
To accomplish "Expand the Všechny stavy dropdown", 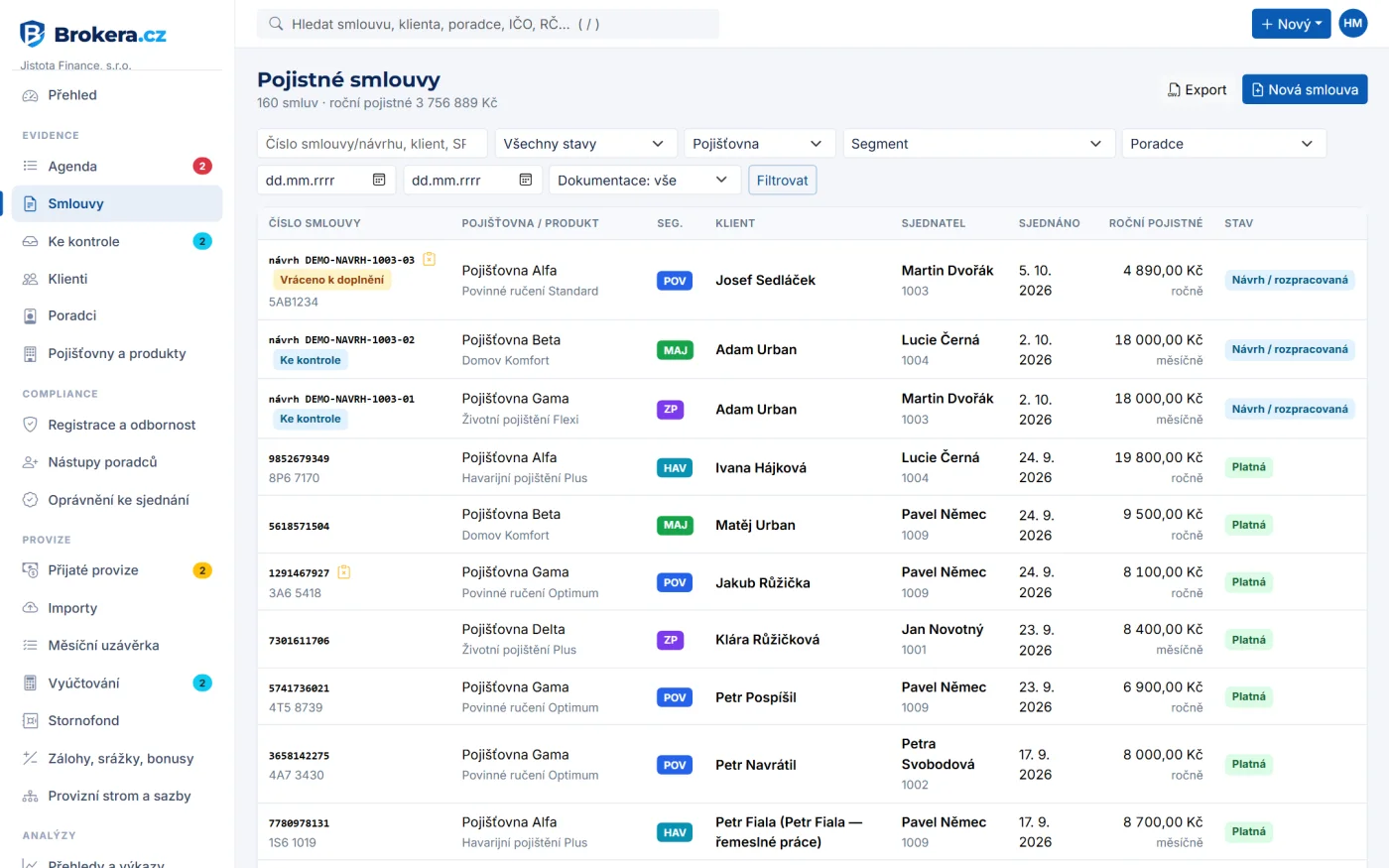I will tap(585, 144).
